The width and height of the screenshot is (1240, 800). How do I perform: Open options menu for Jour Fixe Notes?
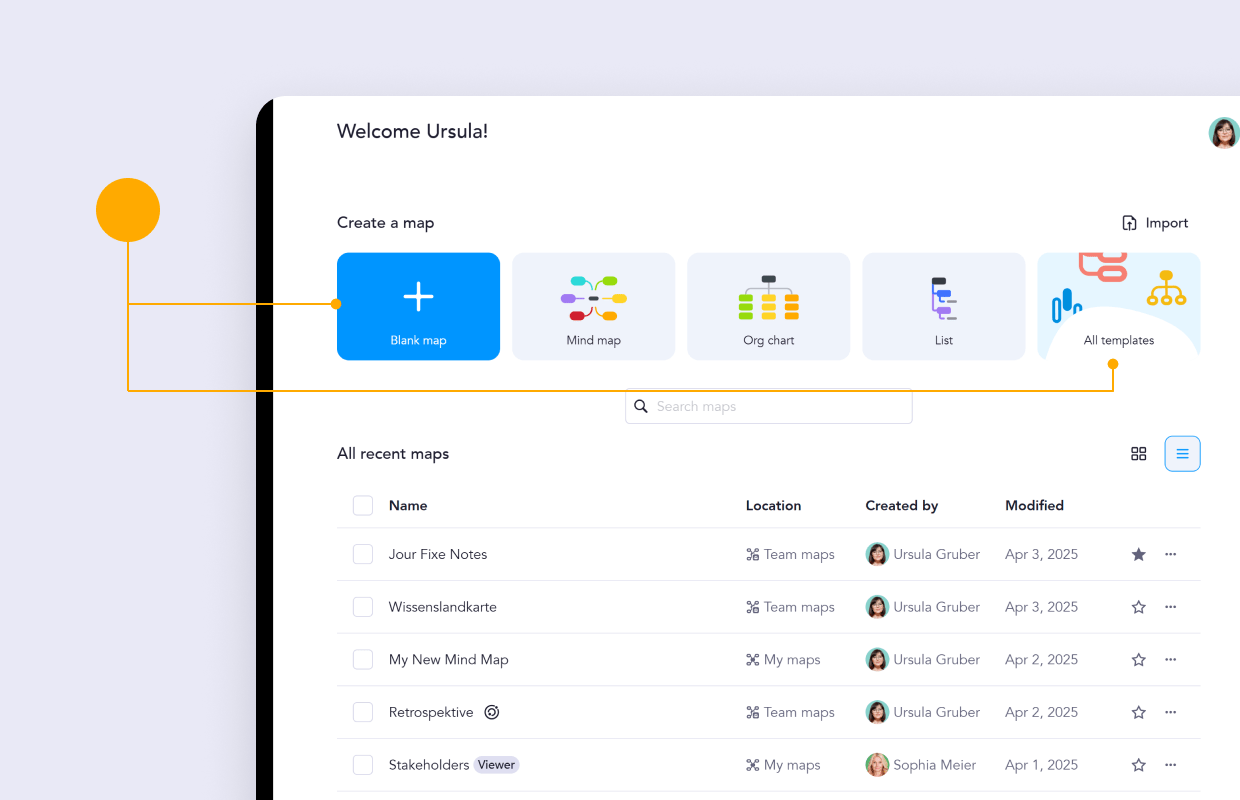click(x=1170, y=554)
